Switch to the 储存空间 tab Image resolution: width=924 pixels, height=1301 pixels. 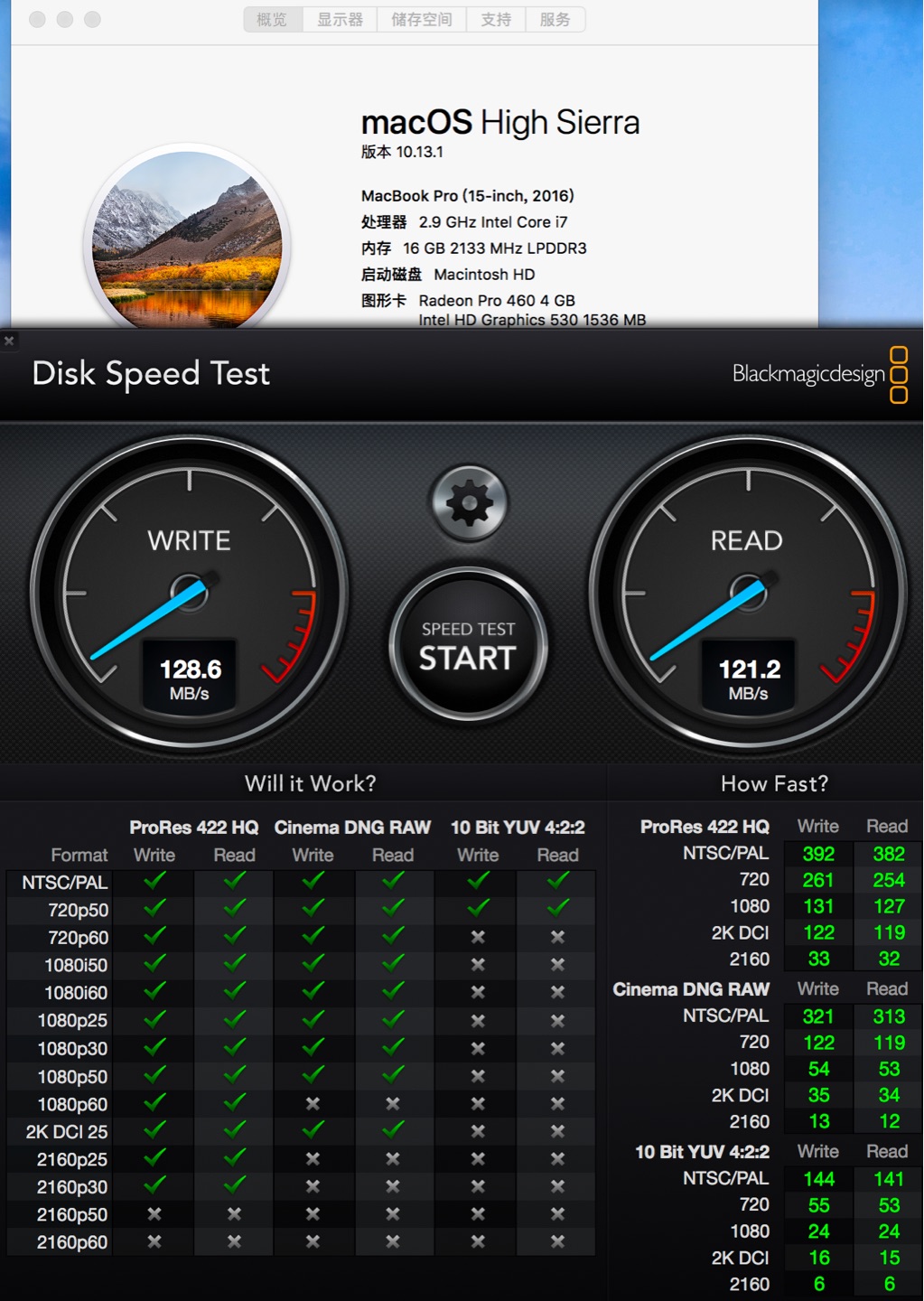421,19
